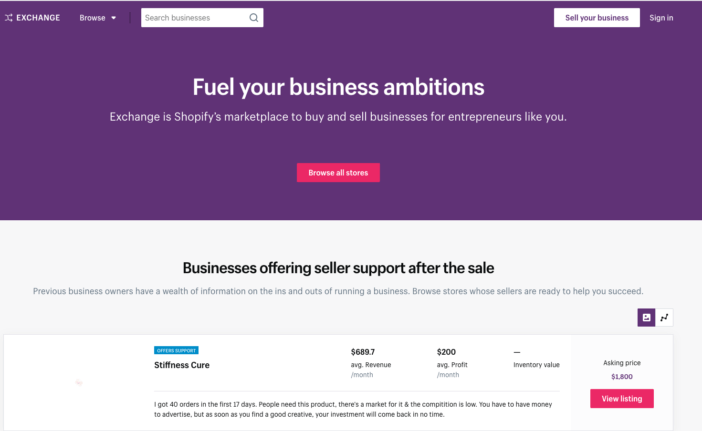Image resolution: width=702 pixels, height=431 pixels.
Task: Click the Exchange shuffle logo icon
Action: (9, 18)
